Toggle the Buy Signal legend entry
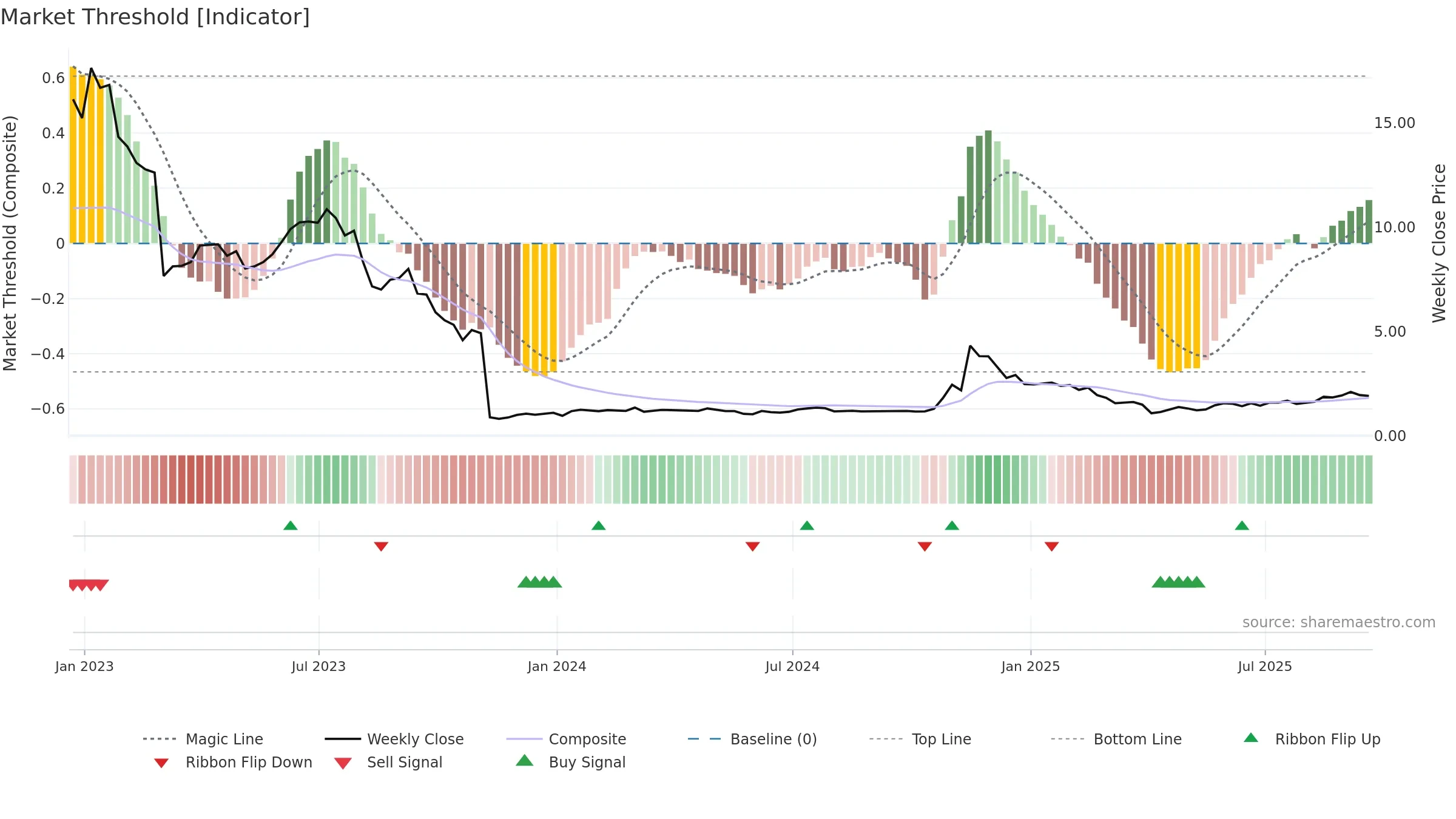Viewport: 1456px width, 819px height. (570, 762)
